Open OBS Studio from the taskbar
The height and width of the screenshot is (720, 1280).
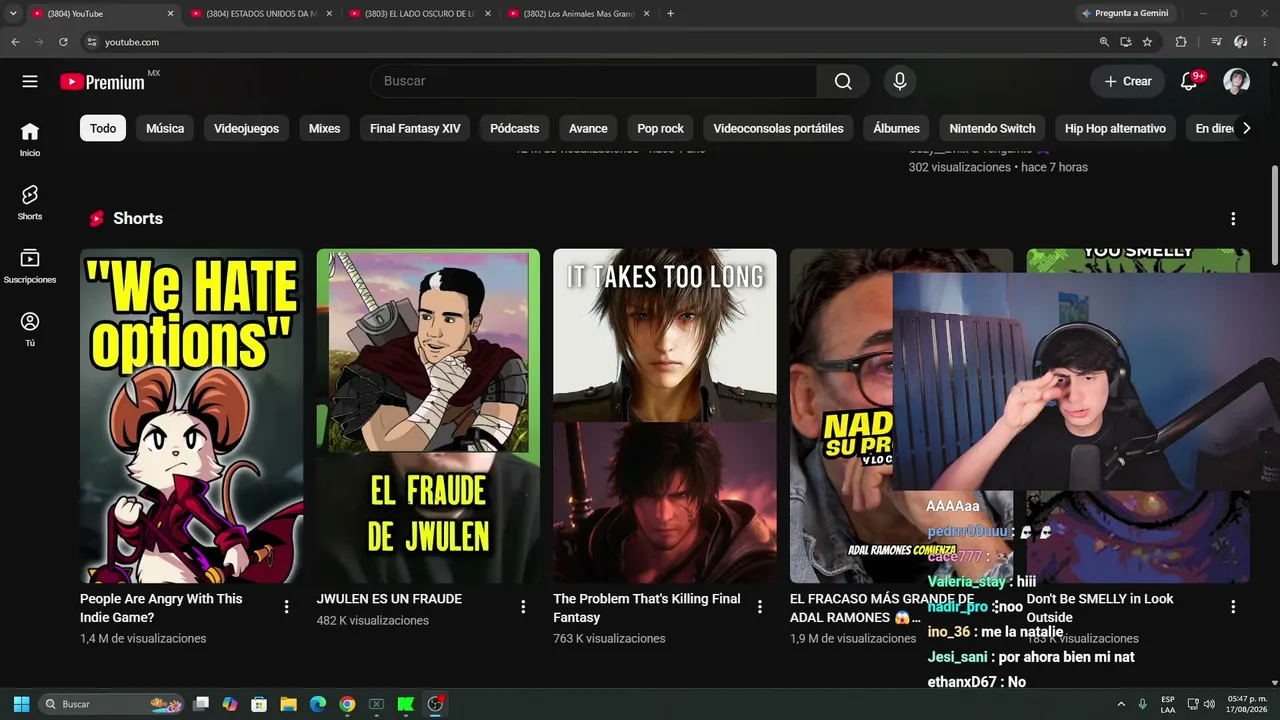coord(435,704)
